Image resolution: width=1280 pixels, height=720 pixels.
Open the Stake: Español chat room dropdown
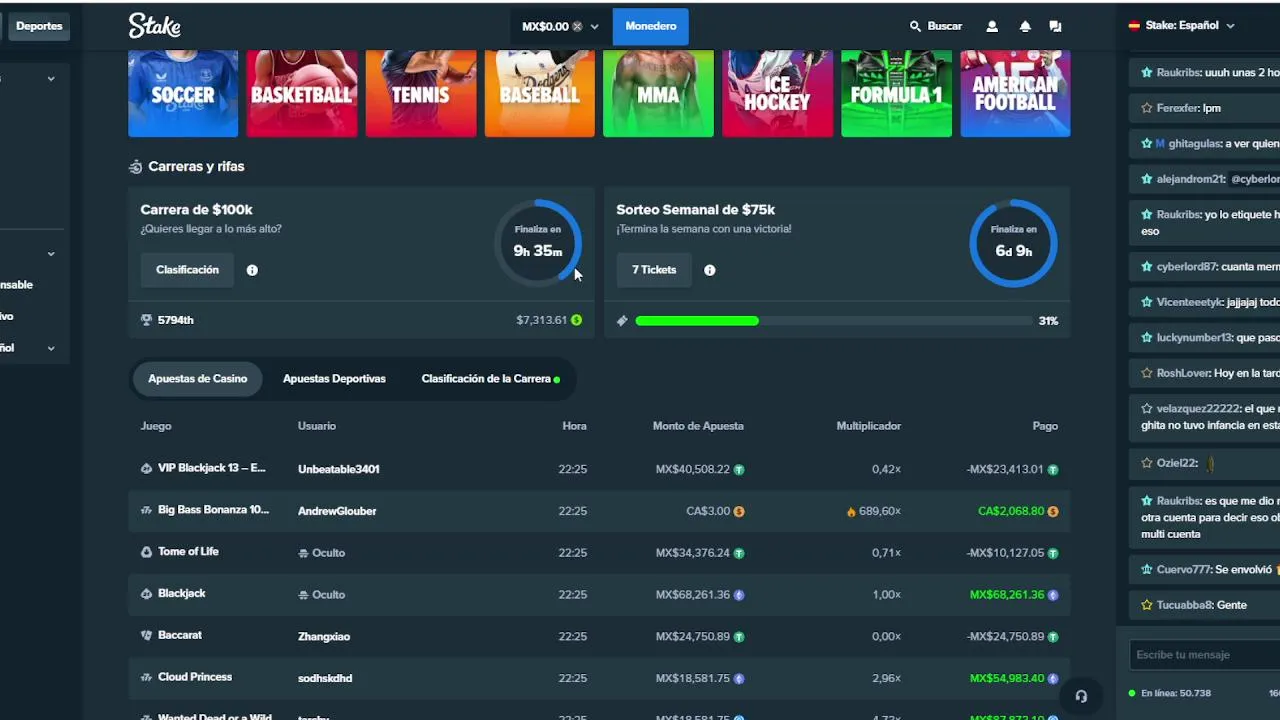[1181, 26]
